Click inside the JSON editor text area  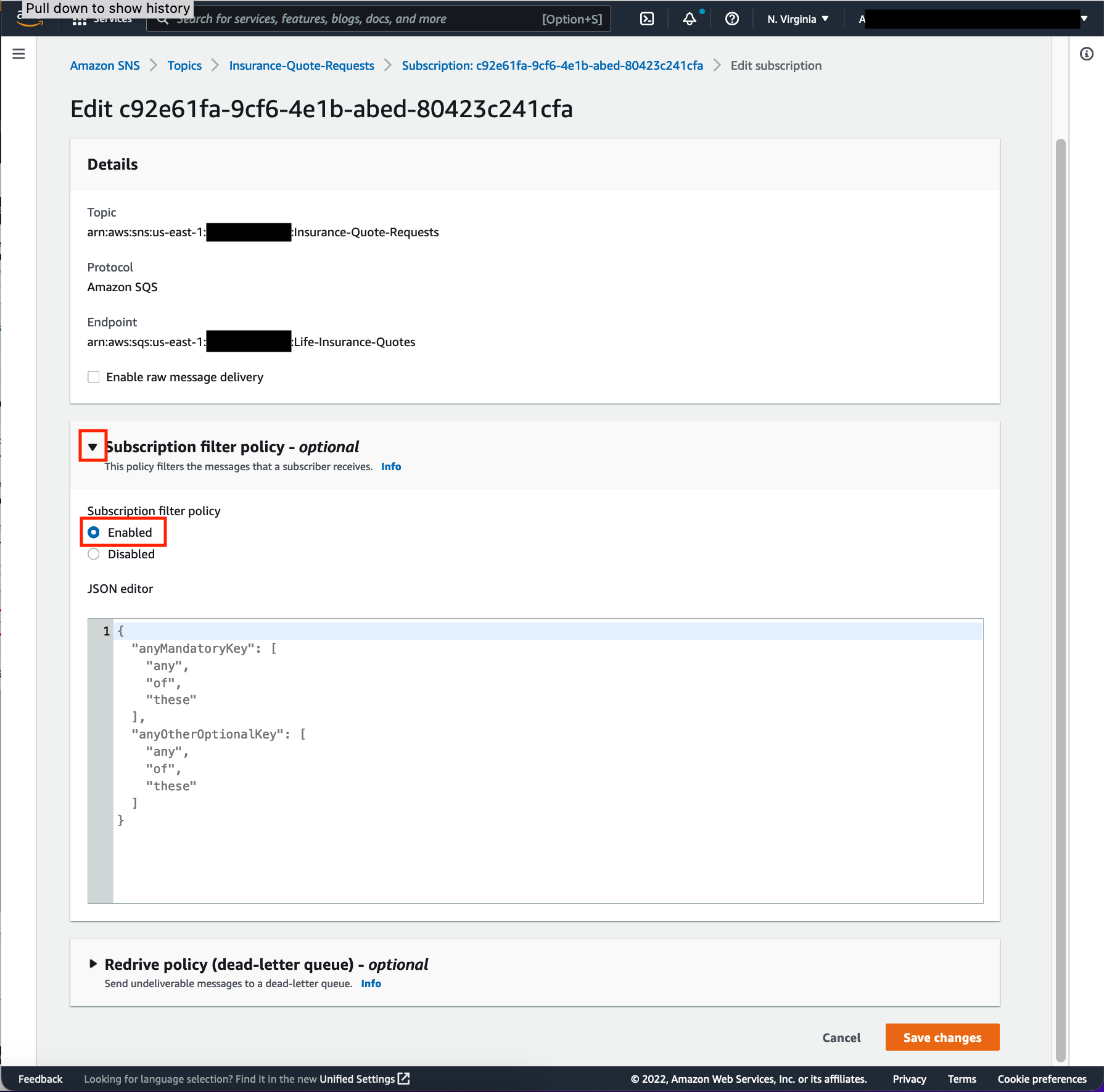pos(548,761)
